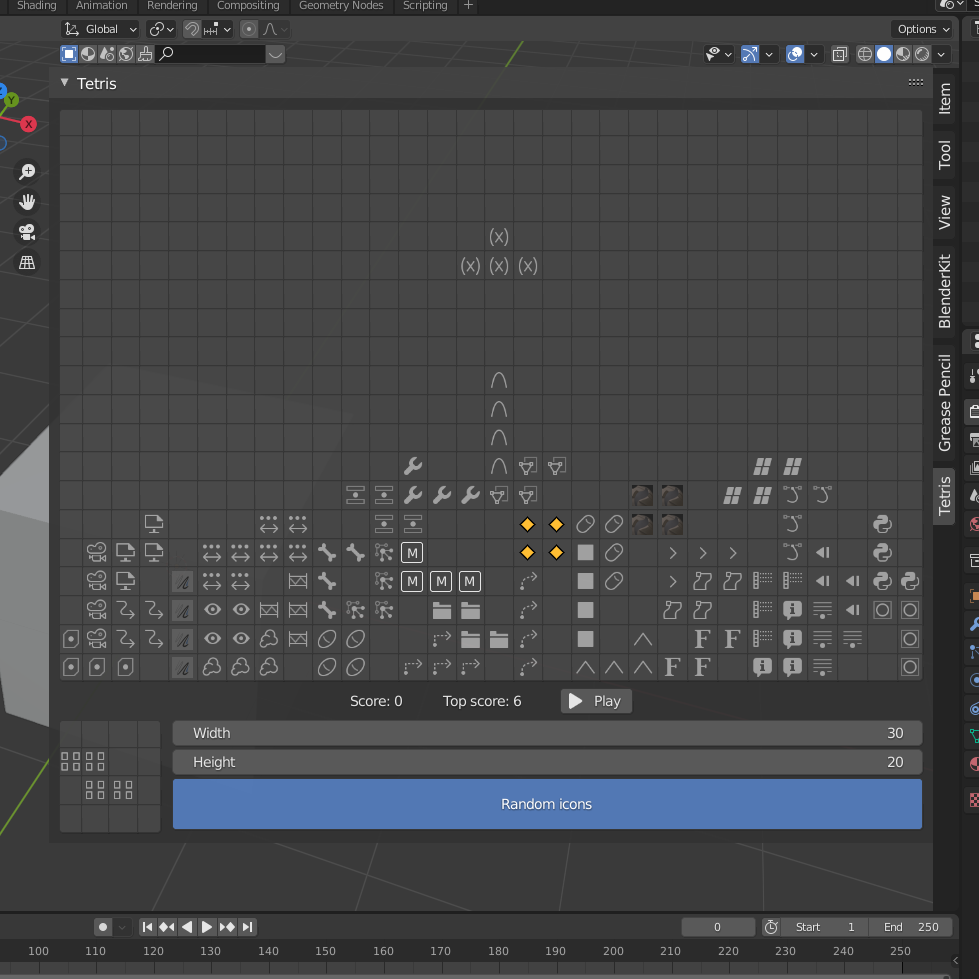Switch to the Scripting workspace
This screenshot has width=979, height=979.
coord(425,6)
